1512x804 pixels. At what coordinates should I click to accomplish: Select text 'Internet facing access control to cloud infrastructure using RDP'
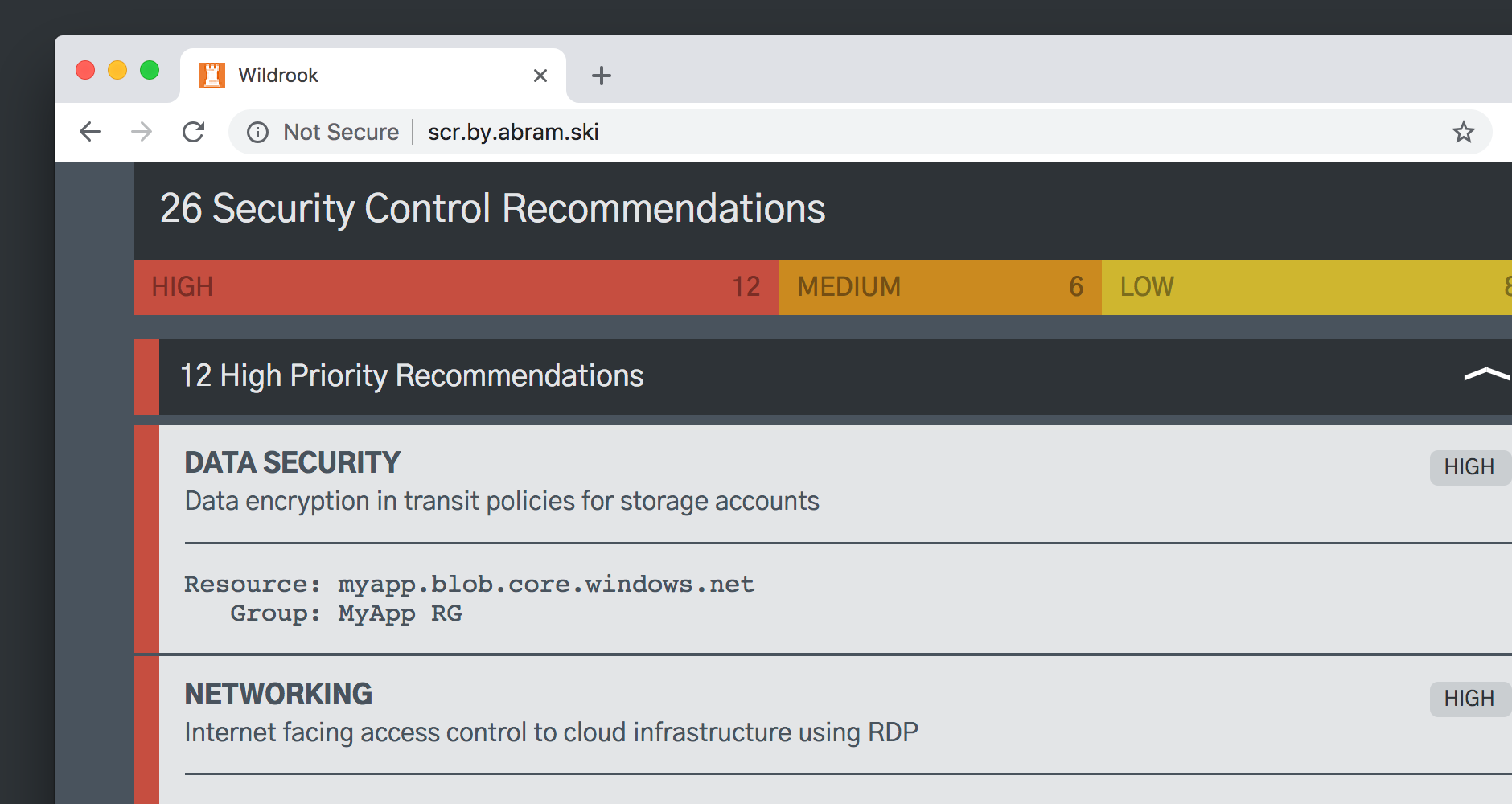(551, 732)
